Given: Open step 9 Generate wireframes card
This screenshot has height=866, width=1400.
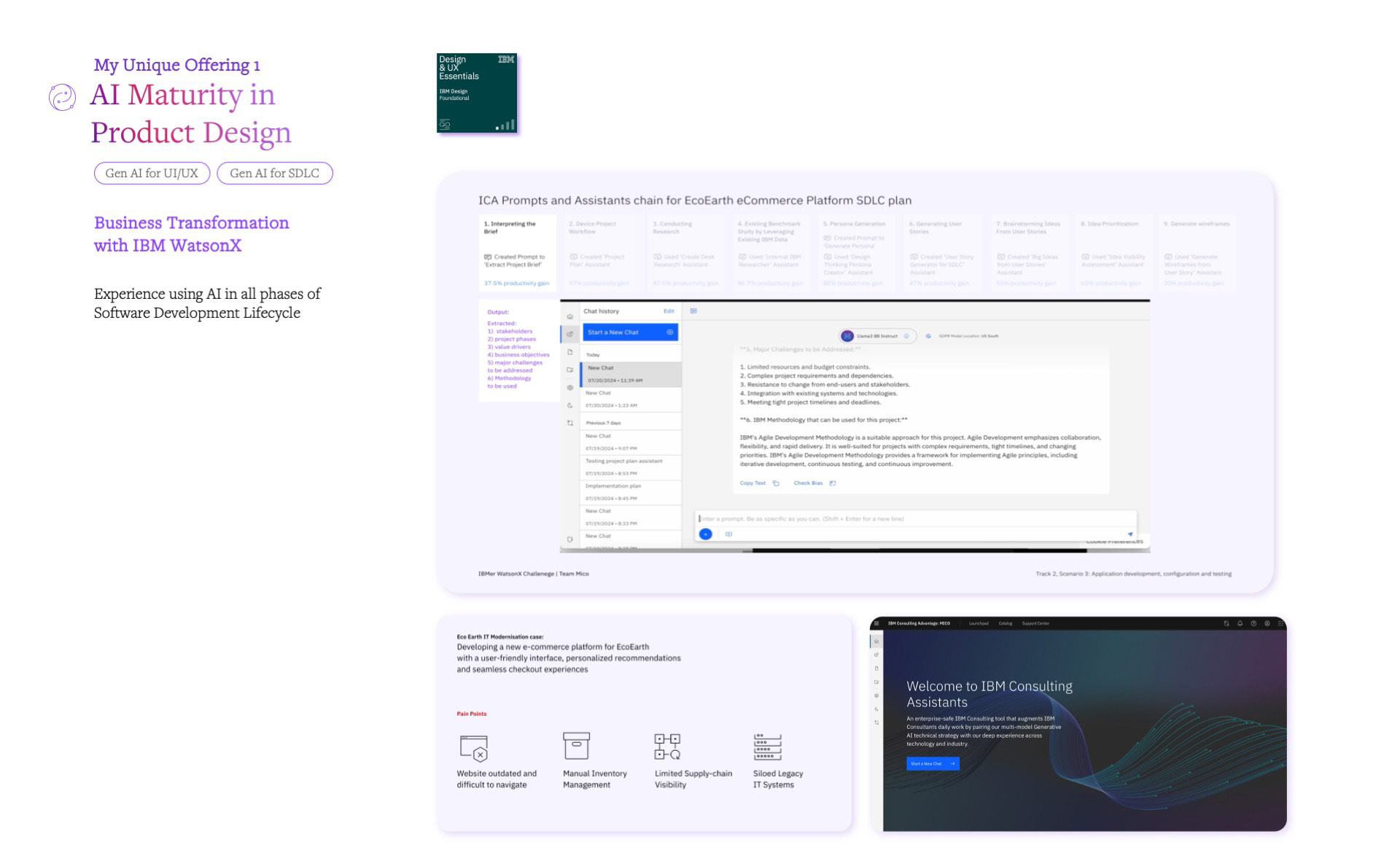Looking at the screenshot, I should (1197, 253).
